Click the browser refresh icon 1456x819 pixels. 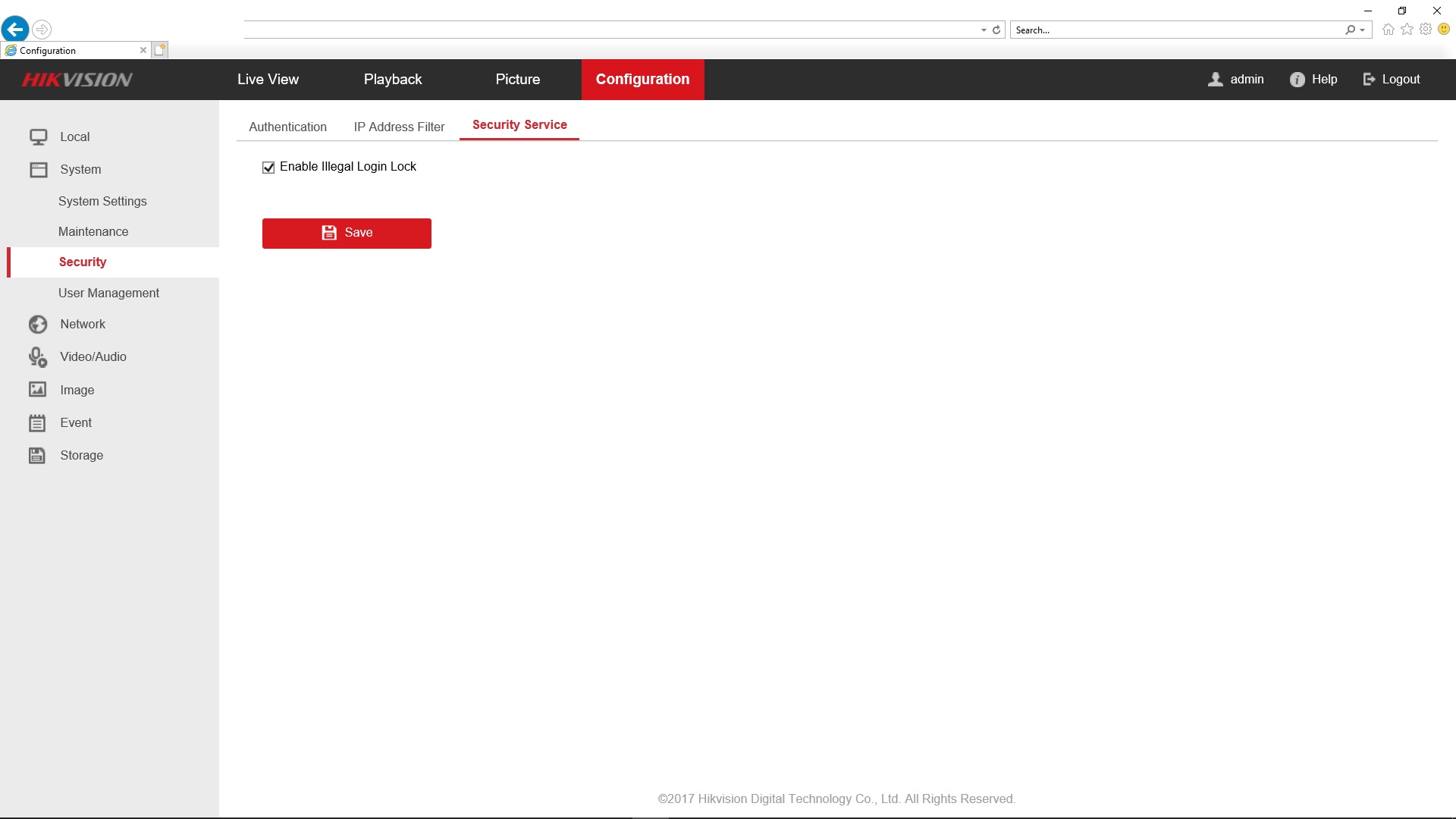(x=996, y=30)
